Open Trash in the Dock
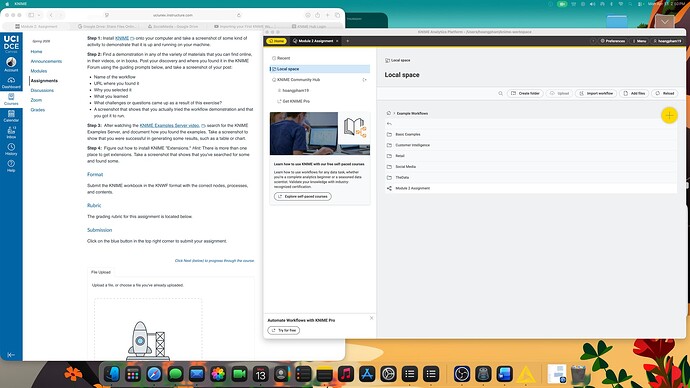This screenshot has width=690, height=388. coord(578,374)
